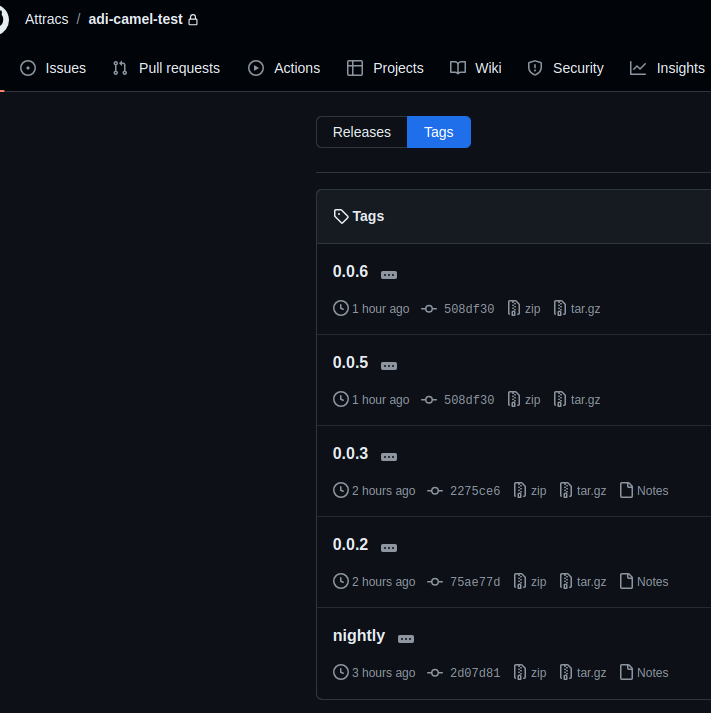Open commit 2d07d81

coord(464,673)
